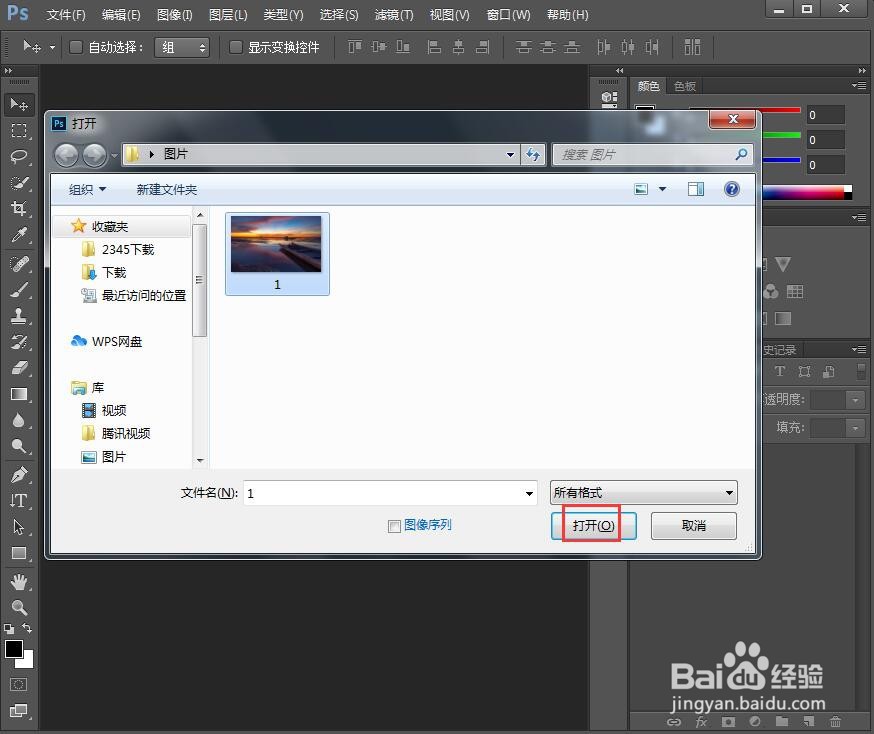
Task: Select the Gradient tool
Action: coord(19,394)
